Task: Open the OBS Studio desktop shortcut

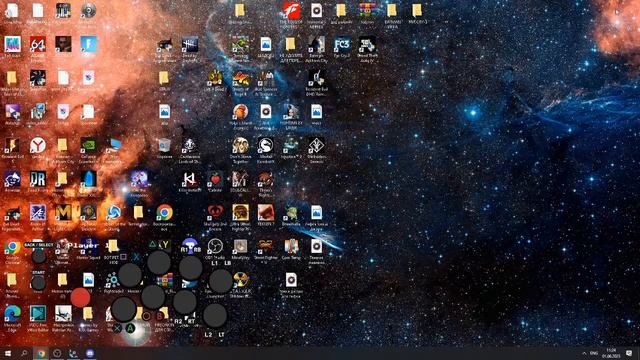Action: tap(215, 247)
